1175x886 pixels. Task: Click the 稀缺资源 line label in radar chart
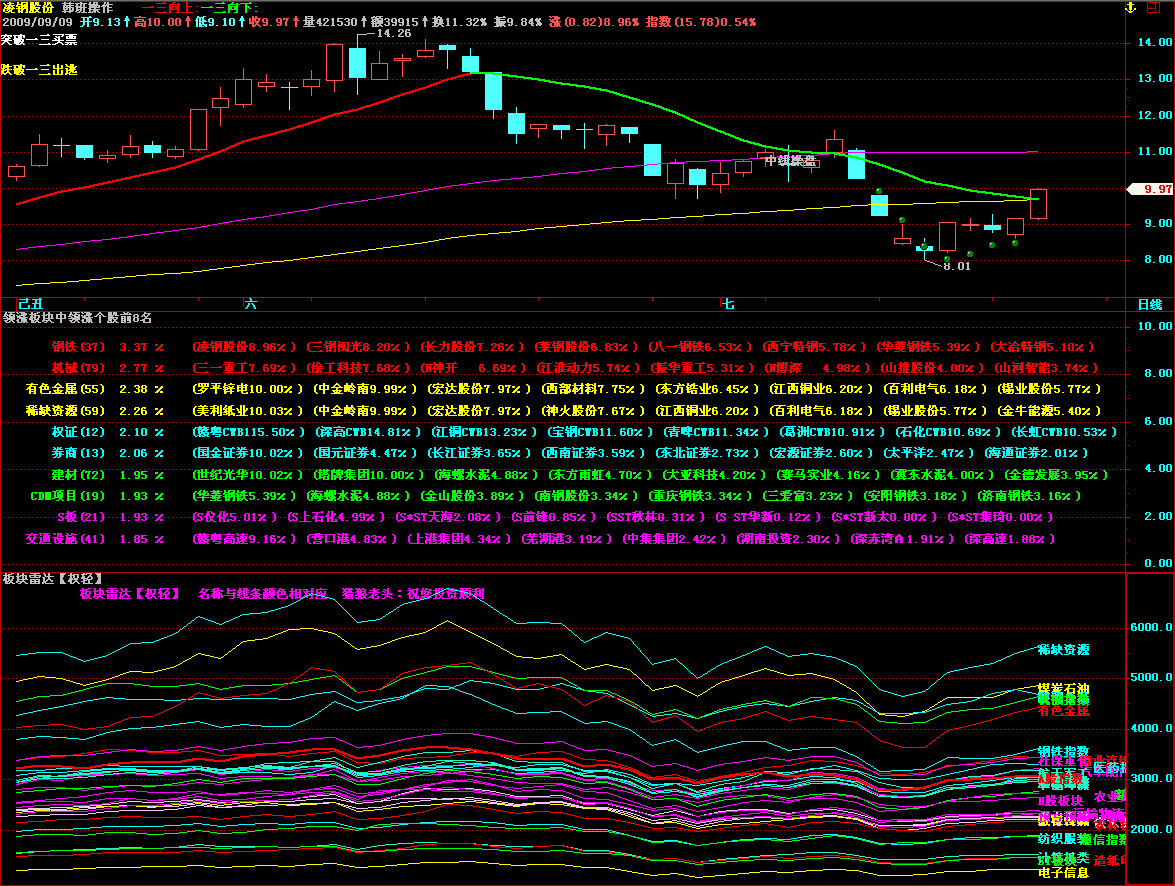pyautogui.click(x=1063, y=650)
